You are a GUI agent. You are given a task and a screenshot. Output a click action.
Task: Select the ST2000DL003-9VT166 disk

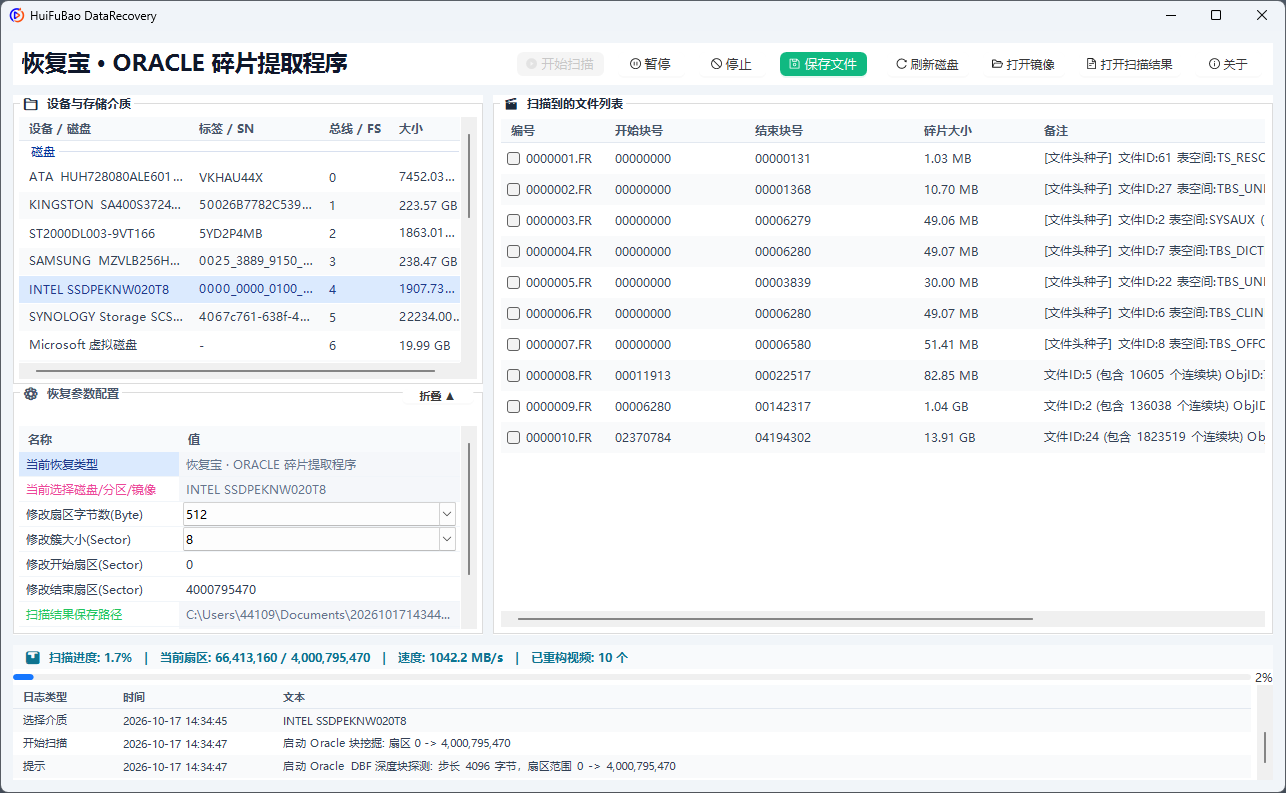click(239, 233)
